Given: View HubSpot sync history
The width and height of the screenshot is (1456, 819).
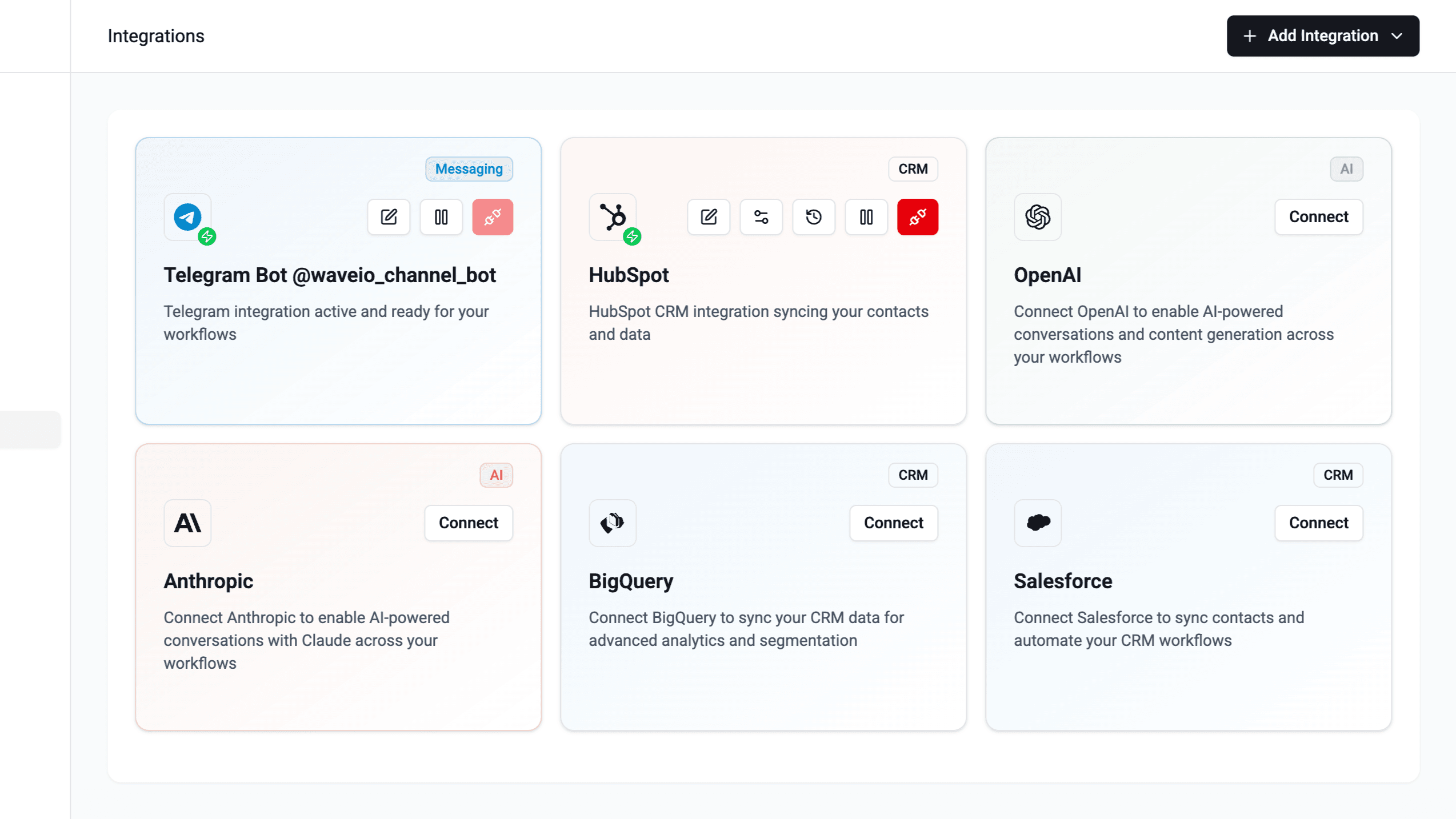Looking at the screenshot, I should tap(814, 217).
